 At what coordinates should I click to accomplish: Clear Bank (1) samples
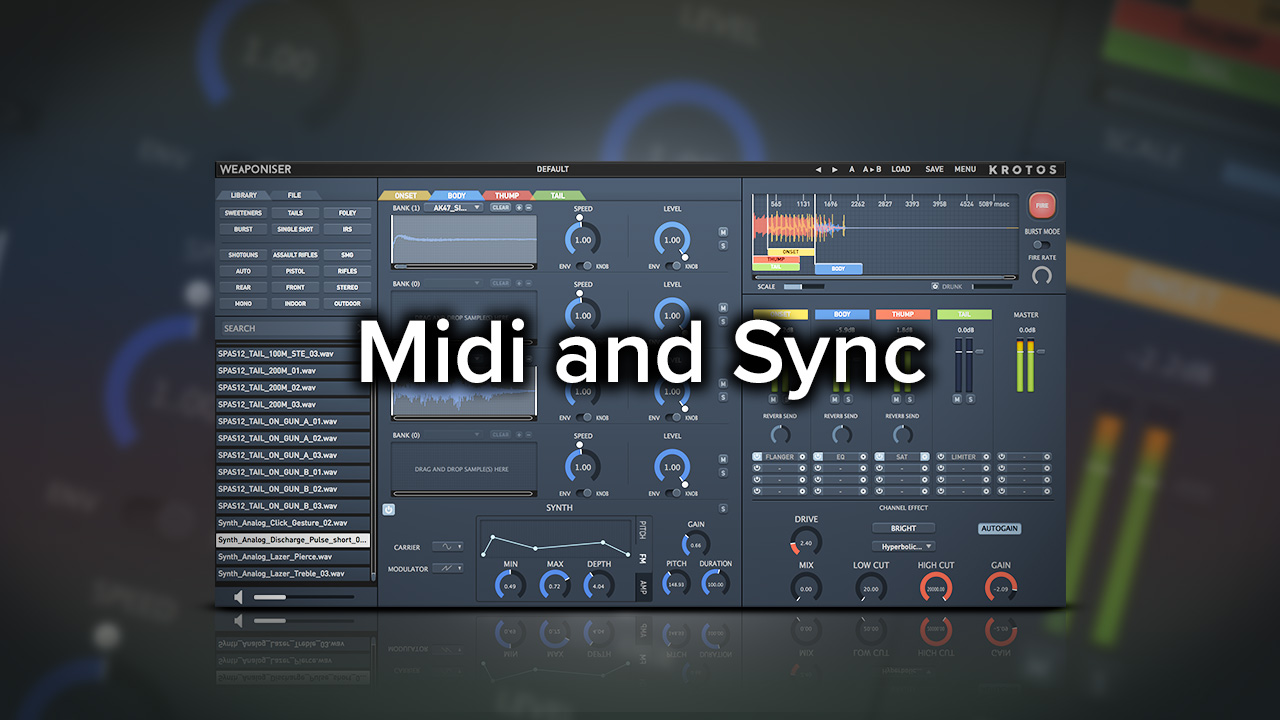click(500, 207)
